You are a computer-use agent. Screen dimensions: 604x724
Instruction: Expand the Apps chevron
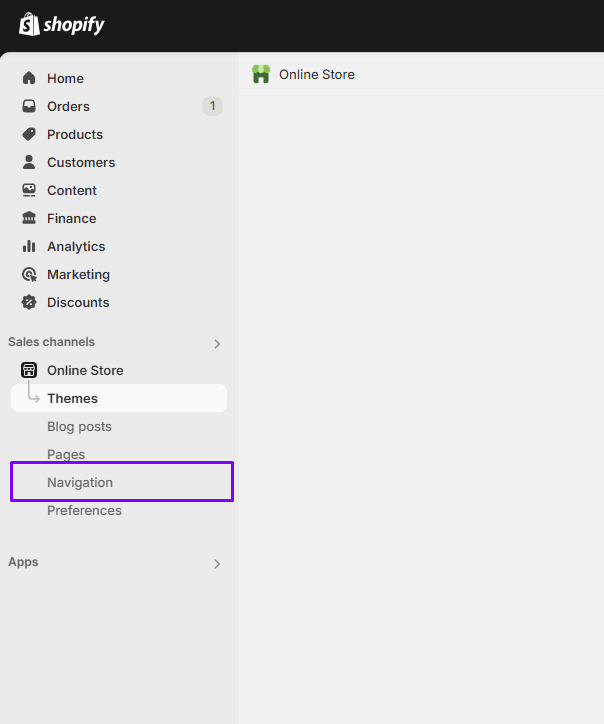click(x=217, y=563)
